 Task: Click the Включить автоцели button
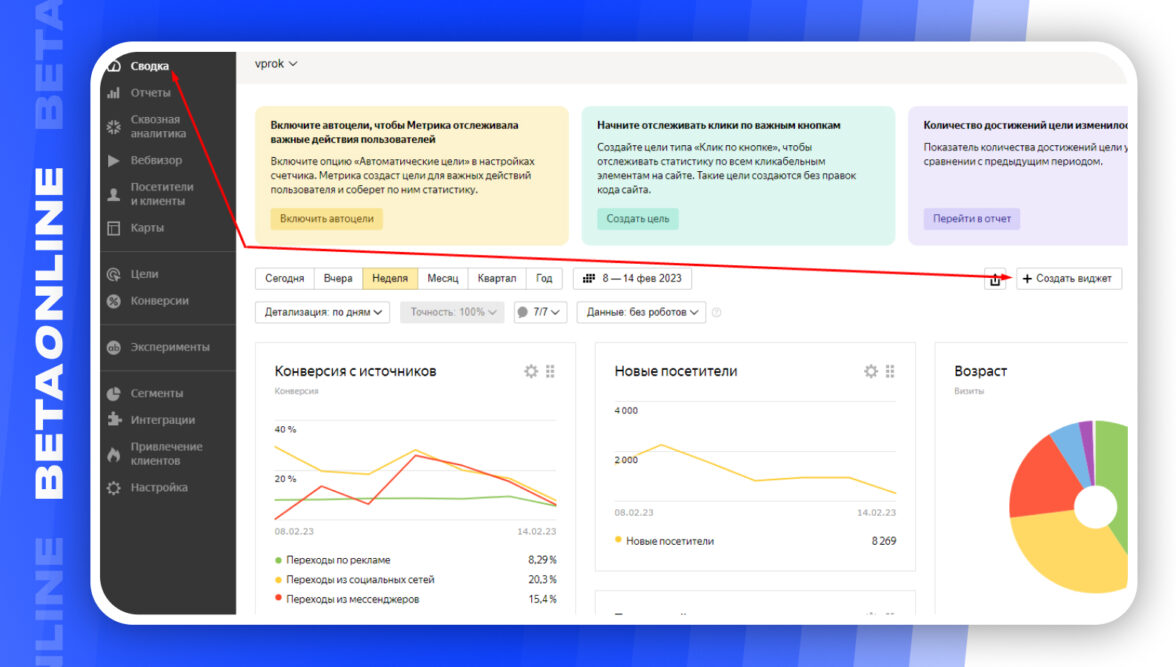pos(326,218)
